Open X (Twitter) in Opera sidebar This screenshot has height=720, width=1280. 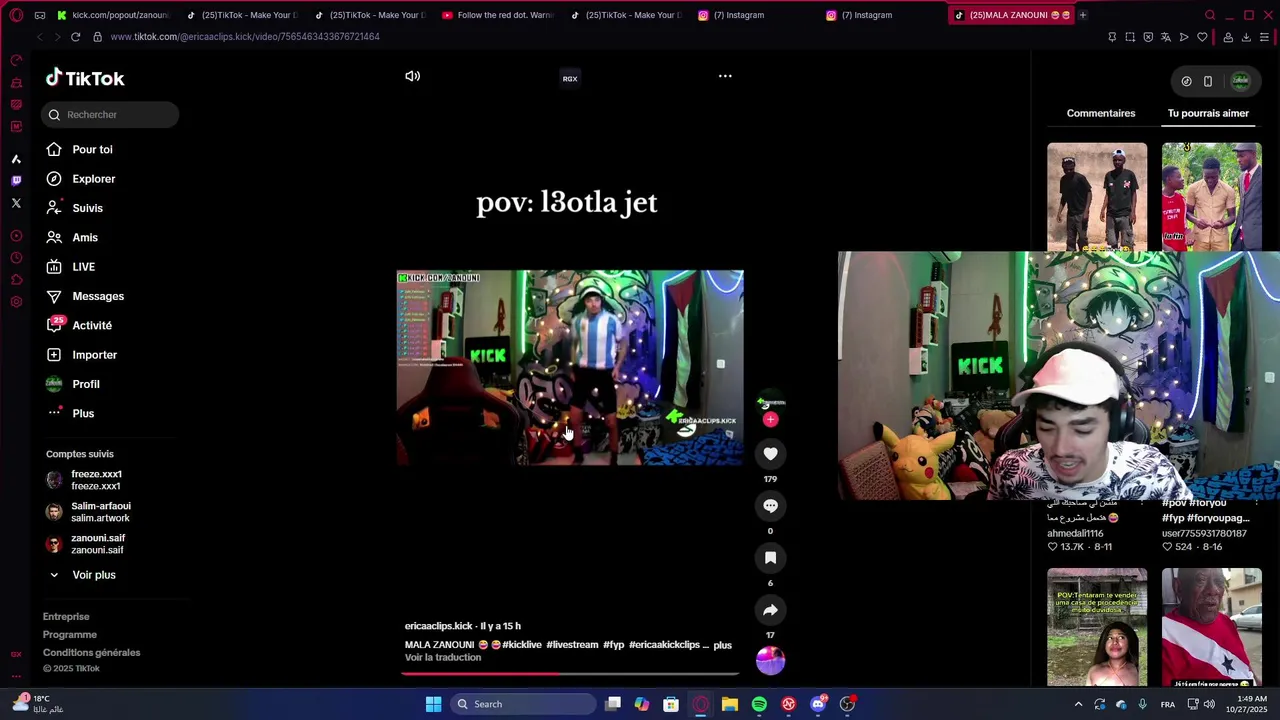click(16, 203)
